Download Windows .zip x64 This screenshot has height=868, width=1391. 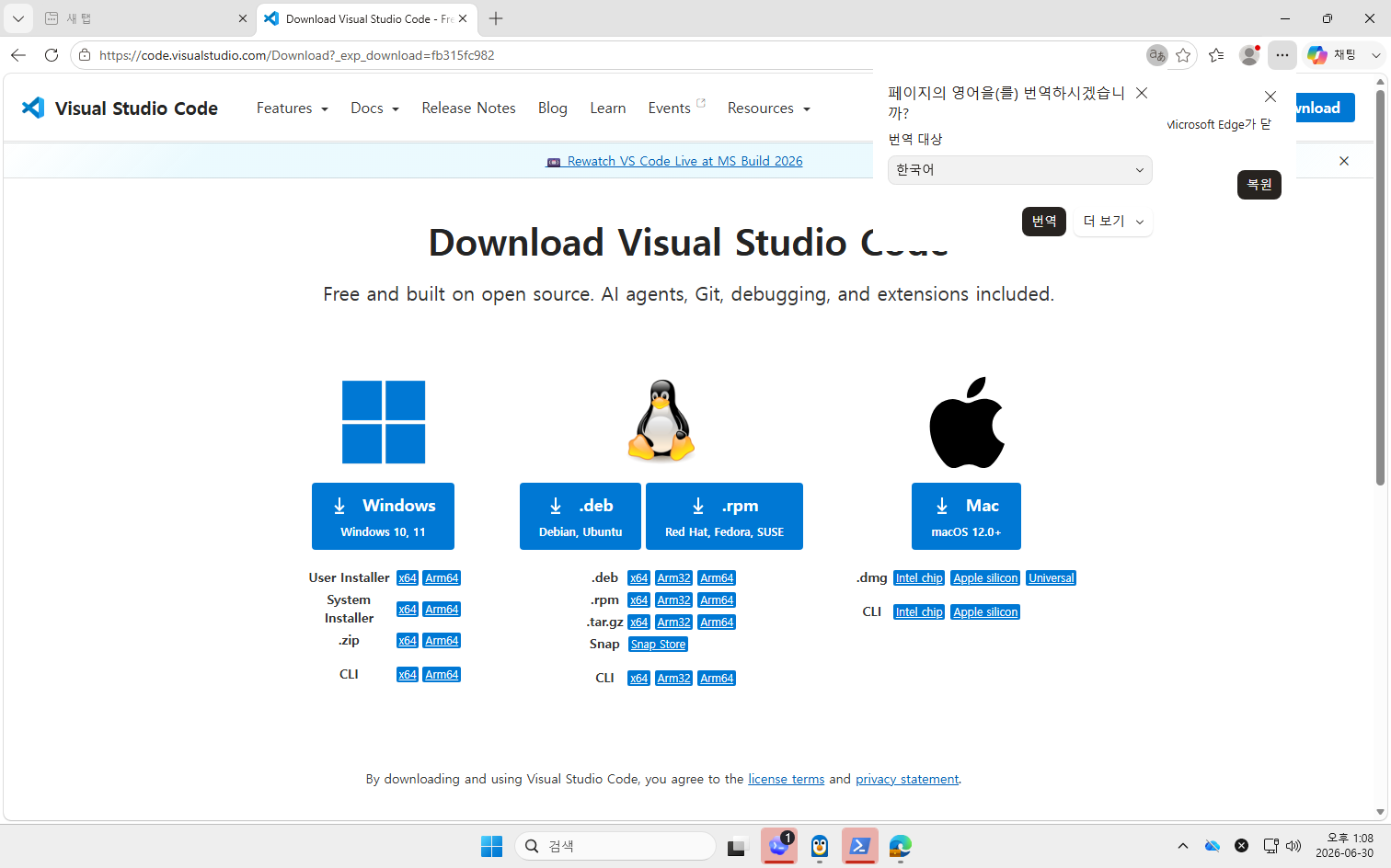(408, 641)
